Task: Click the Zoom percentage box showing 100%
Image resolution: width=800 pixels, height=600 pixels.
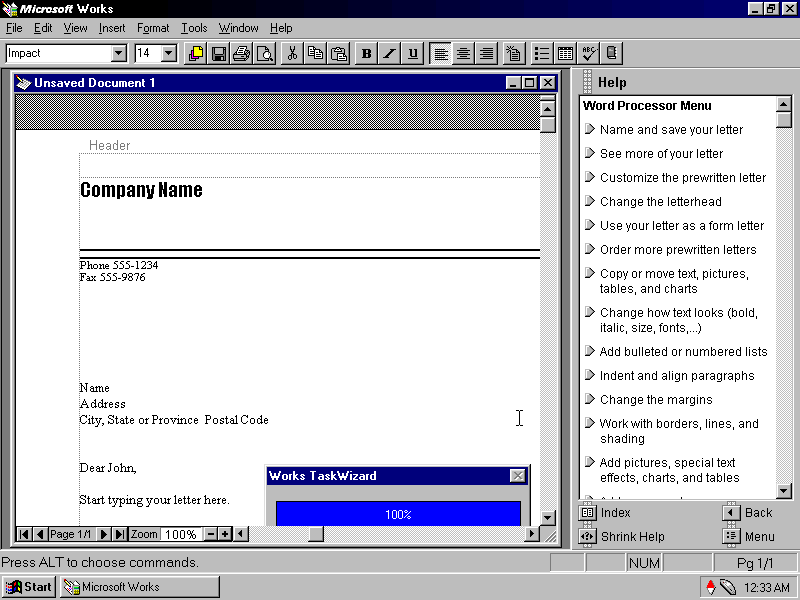Action: point(181,535)
